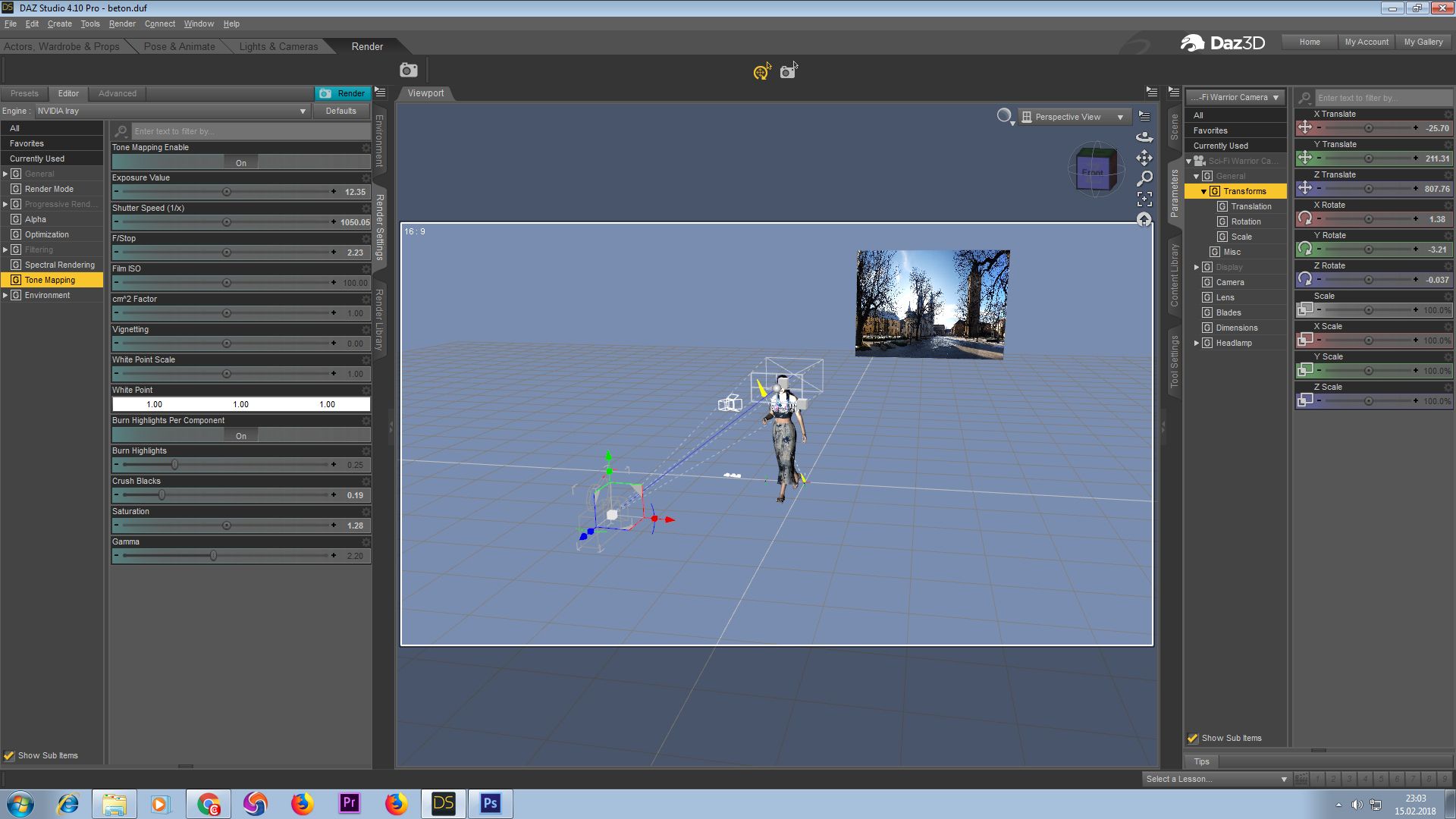This screenshot has width=1456, height=819.
Task: Switch to the Advanced tab
Action: pos(118,93)
